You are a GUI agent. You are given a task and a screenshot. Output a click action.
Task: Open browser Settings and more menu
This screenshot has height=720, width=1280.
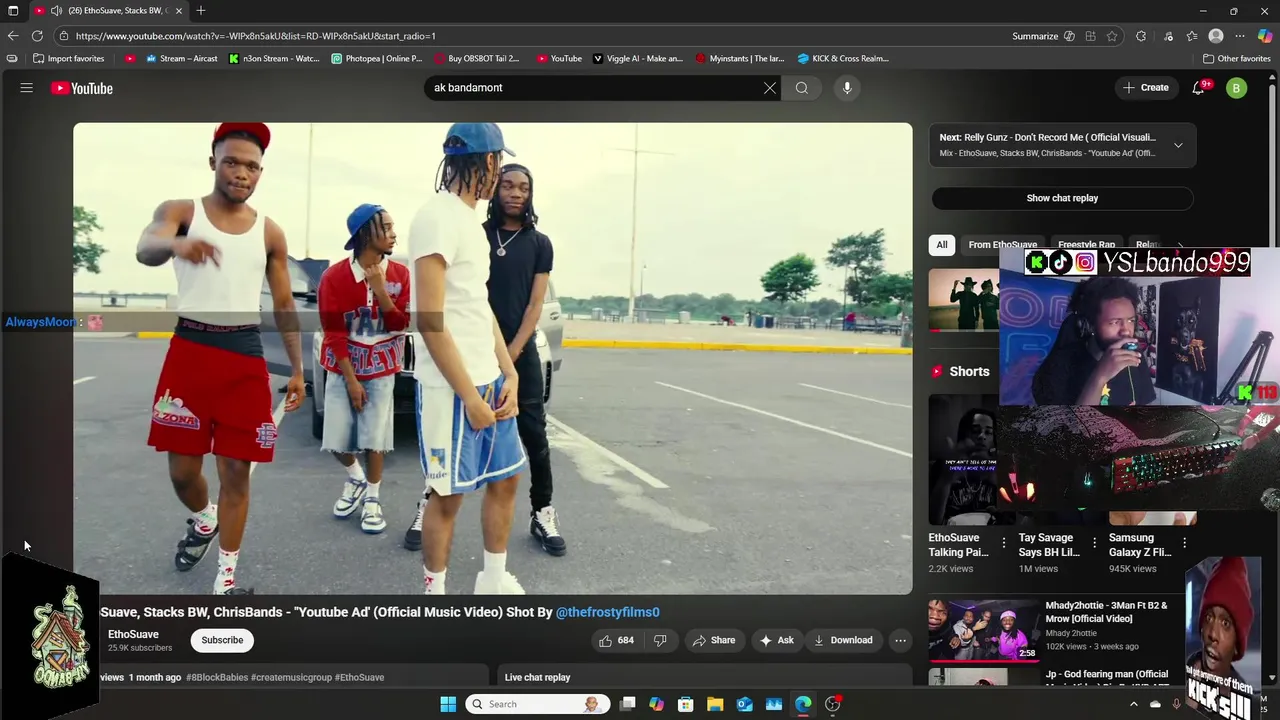1240,36
